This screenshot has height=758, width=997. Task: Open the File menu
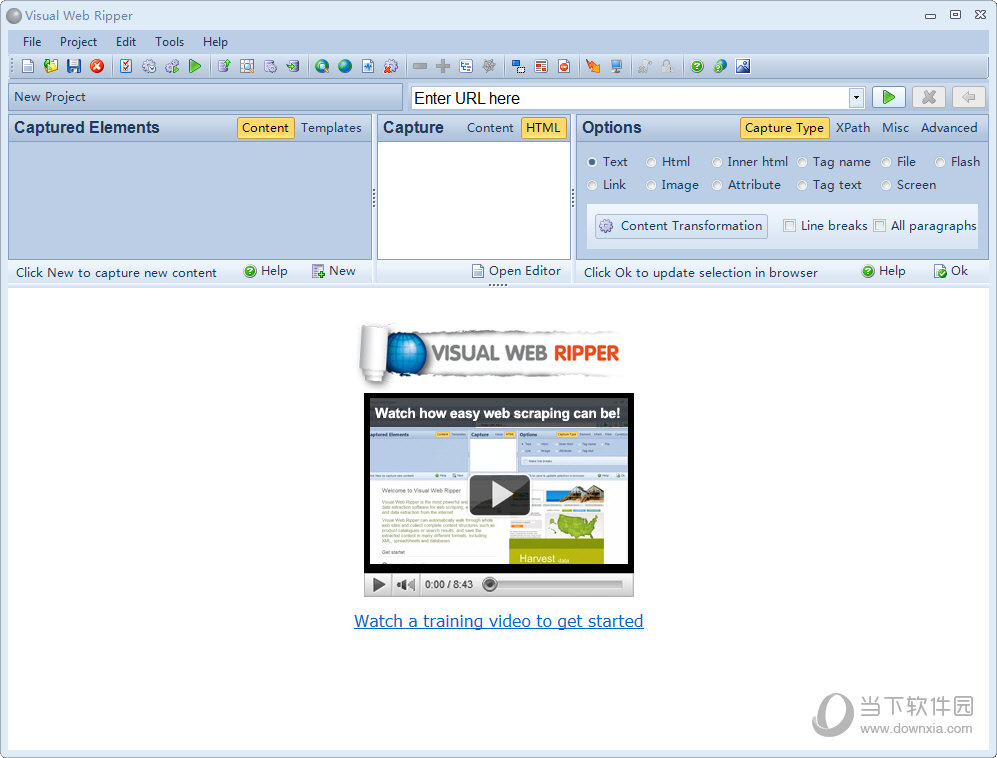pos(32,42)
